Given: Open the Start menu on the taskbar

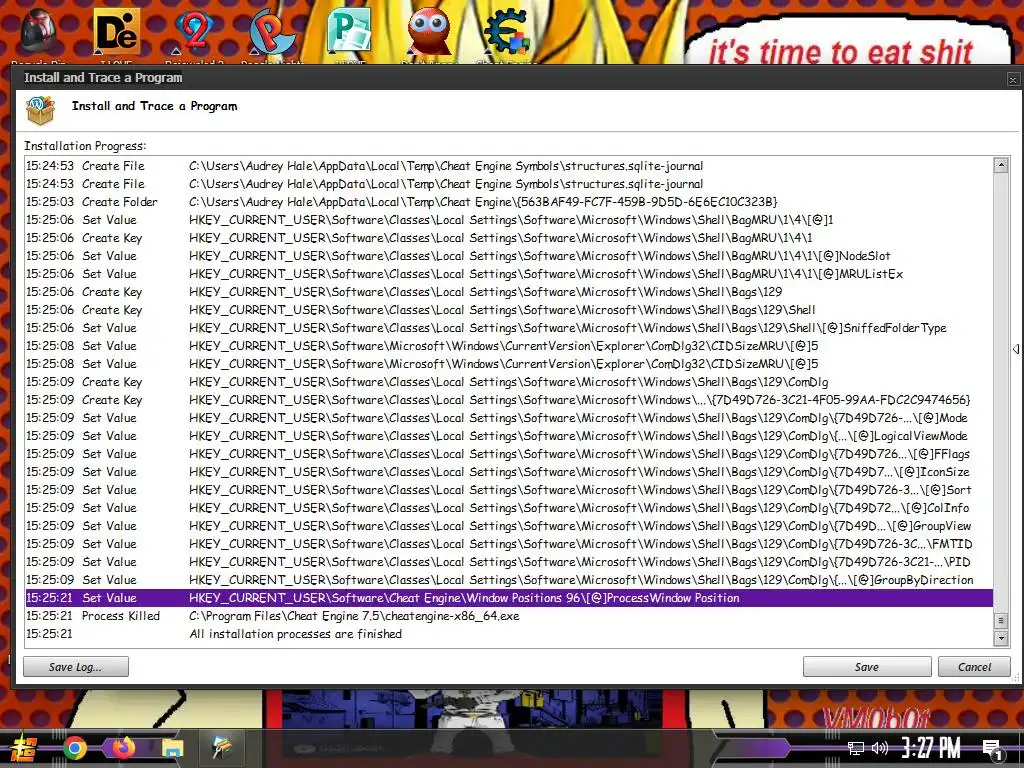Looking at the screenshot, I should (24, 748).
